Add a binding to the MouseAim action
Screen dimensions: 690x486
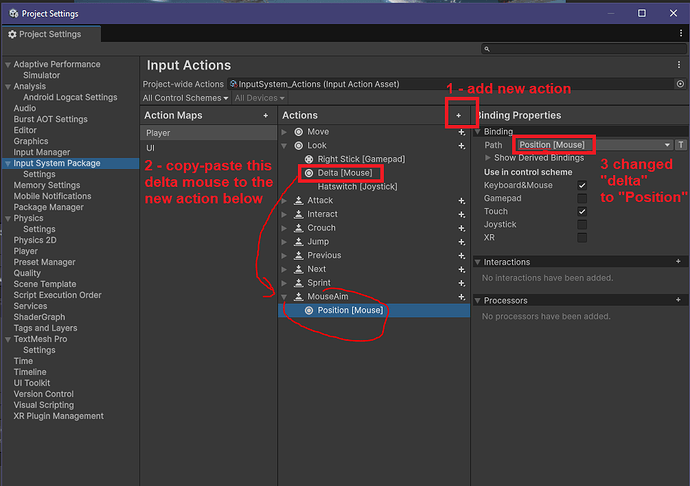461,297
